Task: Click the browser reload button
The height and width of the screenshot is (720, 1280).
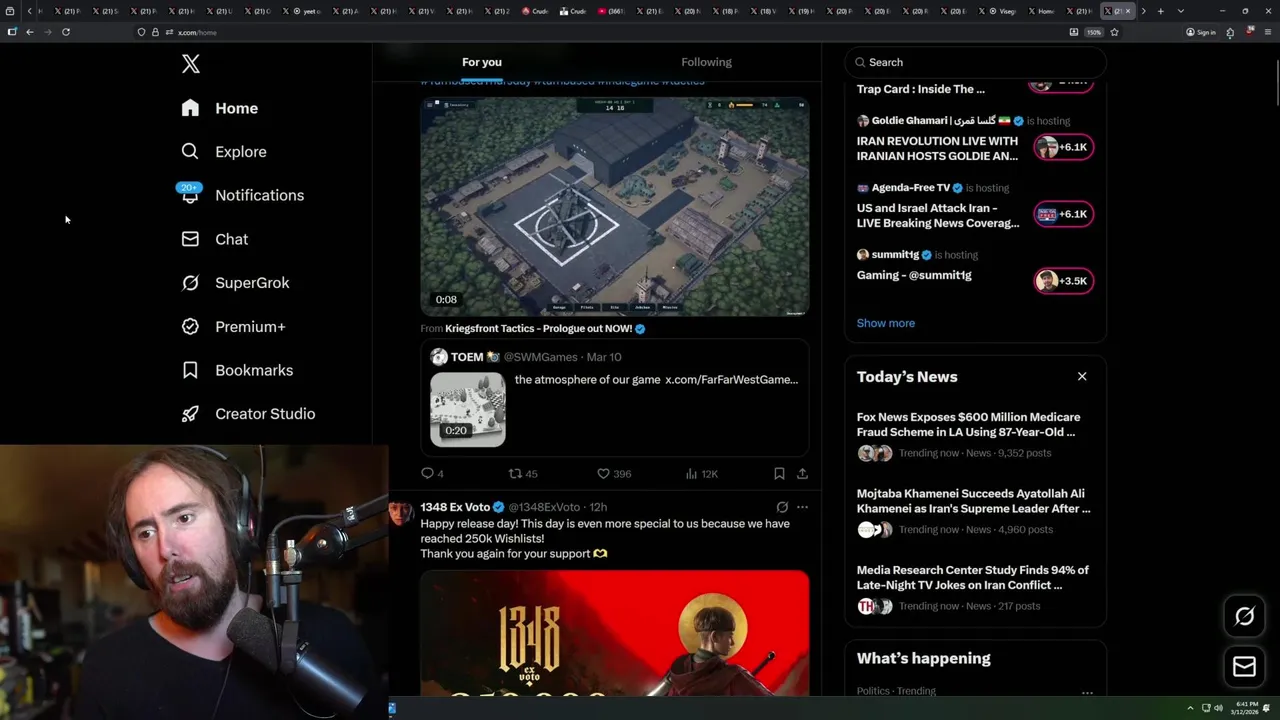Action: (x=66, y=32)
